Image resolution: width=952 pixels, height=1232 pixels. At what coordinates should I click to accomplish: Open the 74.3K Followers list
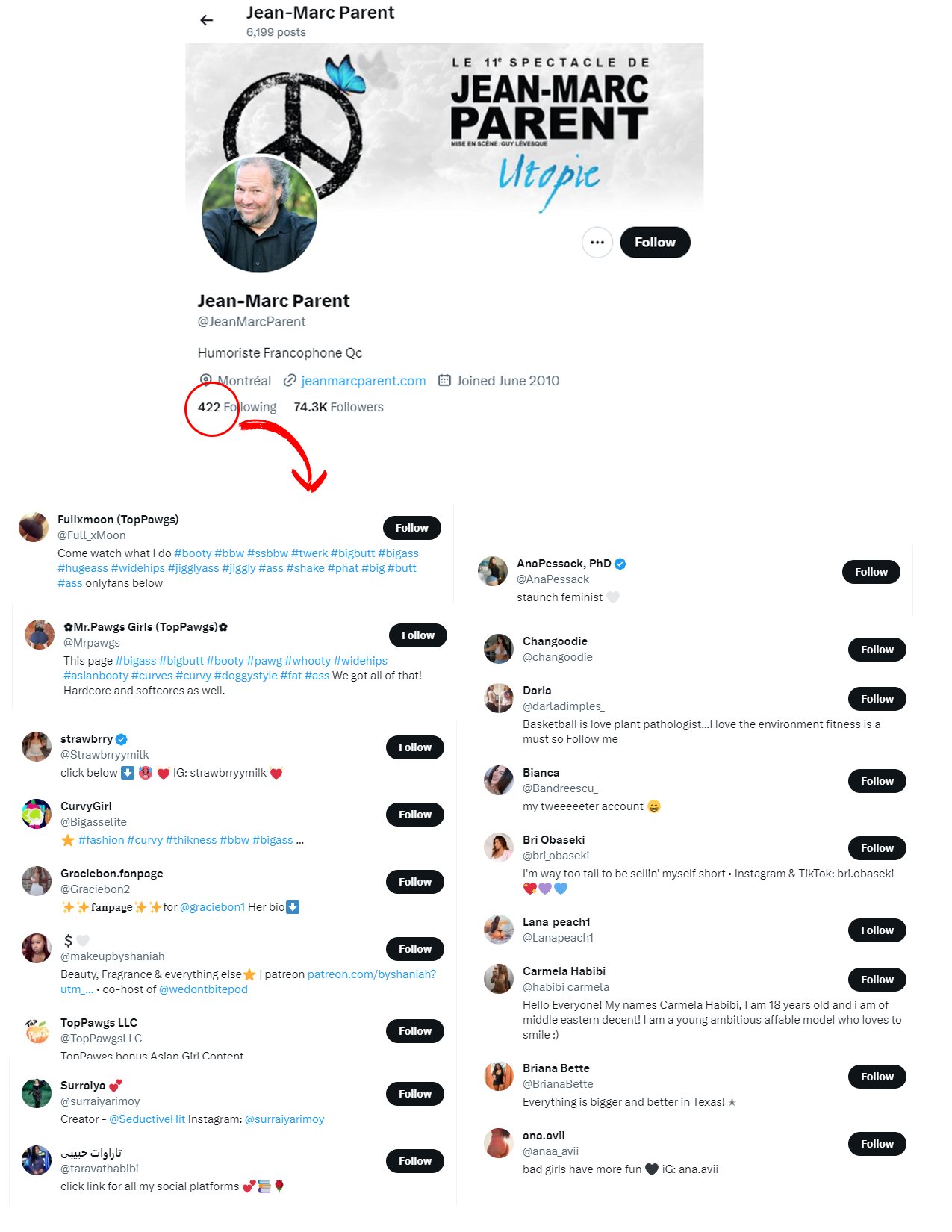[x=338, y=407]
